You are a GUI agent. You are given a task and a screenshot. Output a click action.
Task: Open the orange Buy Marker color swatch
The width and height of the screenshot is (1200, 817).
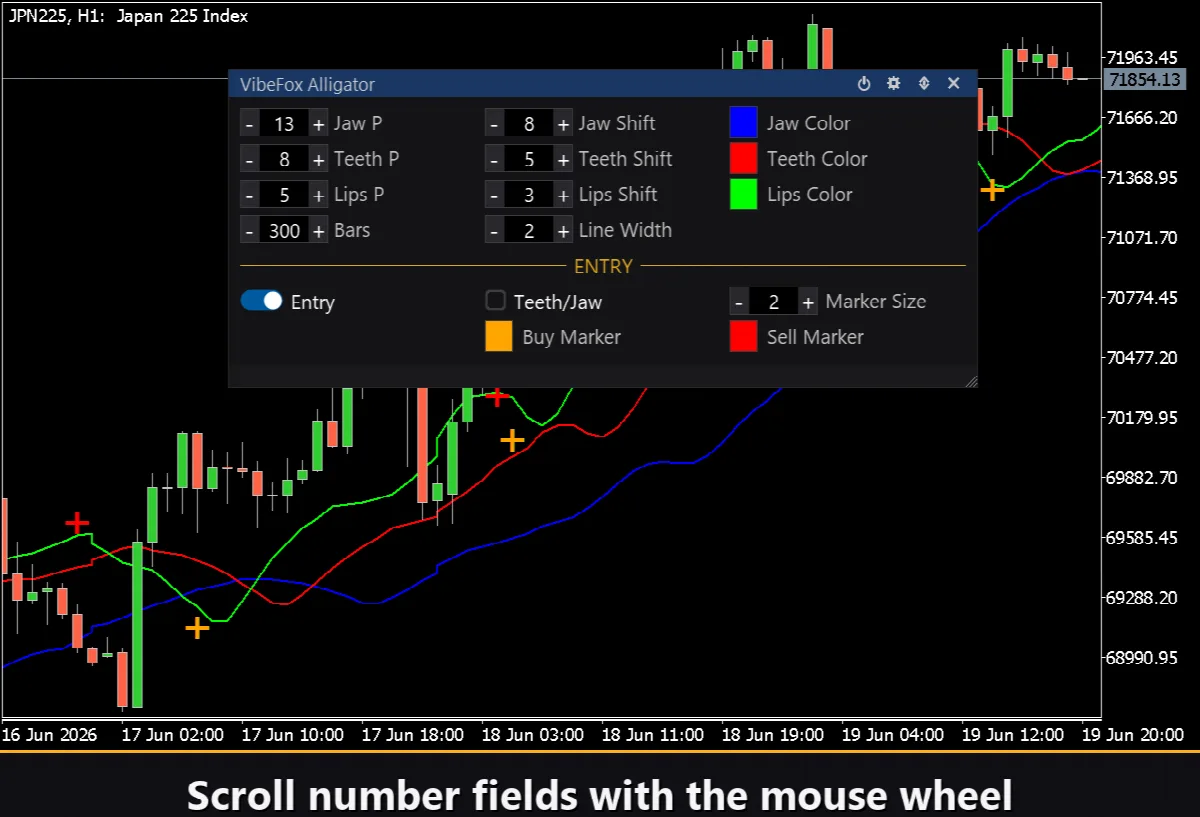(x=499, y=337)
